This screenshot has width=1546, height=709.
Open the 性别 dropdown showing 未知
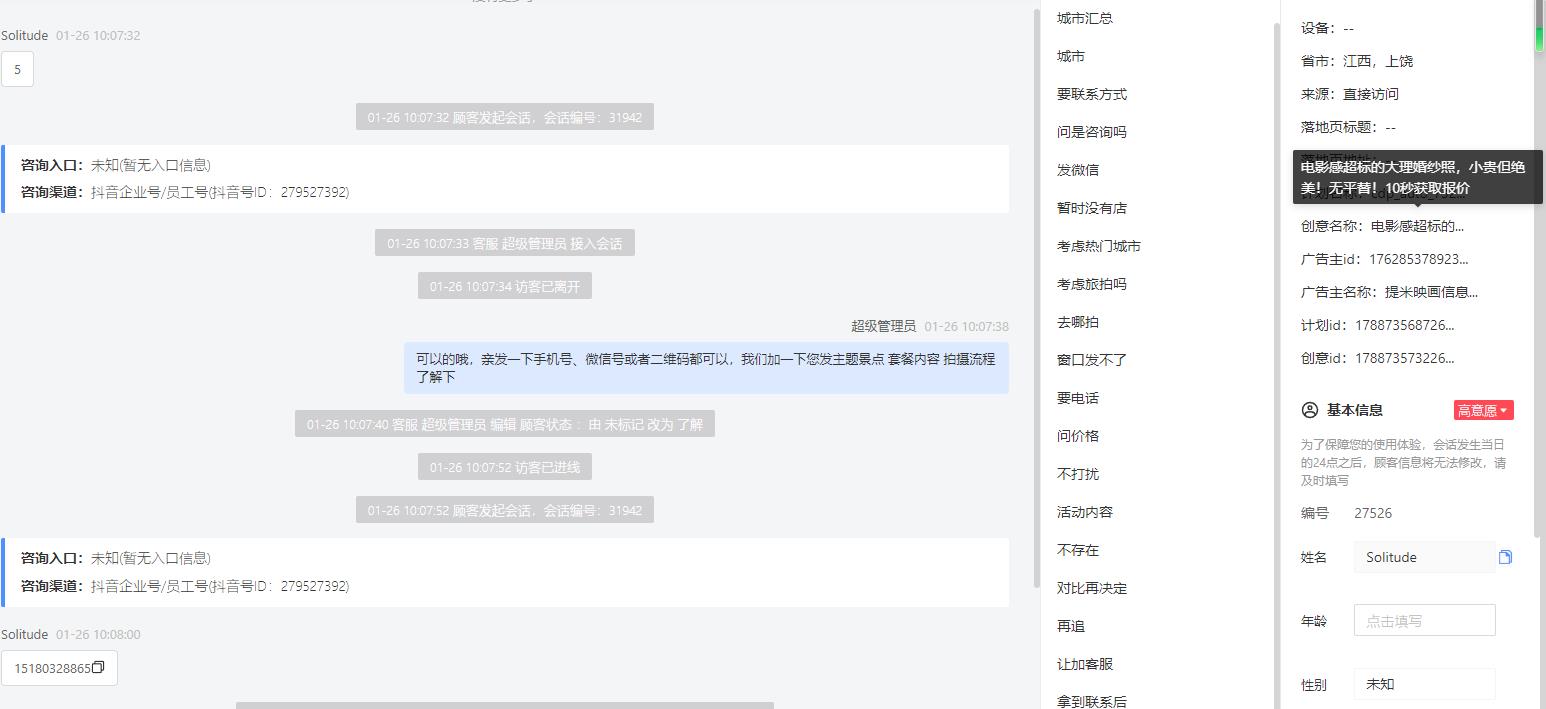click(1424, 684)
